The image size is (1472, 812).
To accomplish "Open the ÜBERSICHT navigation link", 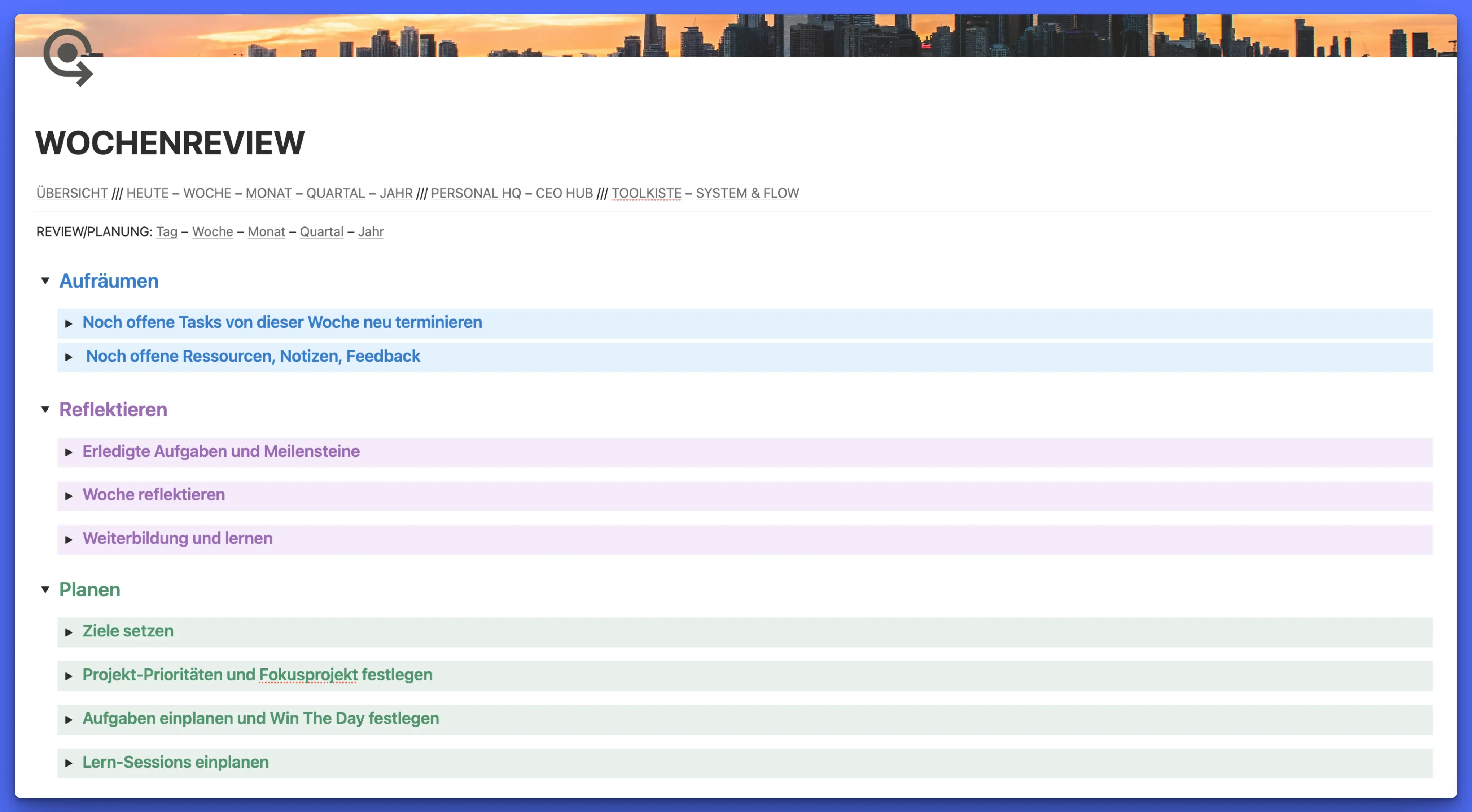I will pyautogui.click(x=72, y=193).
